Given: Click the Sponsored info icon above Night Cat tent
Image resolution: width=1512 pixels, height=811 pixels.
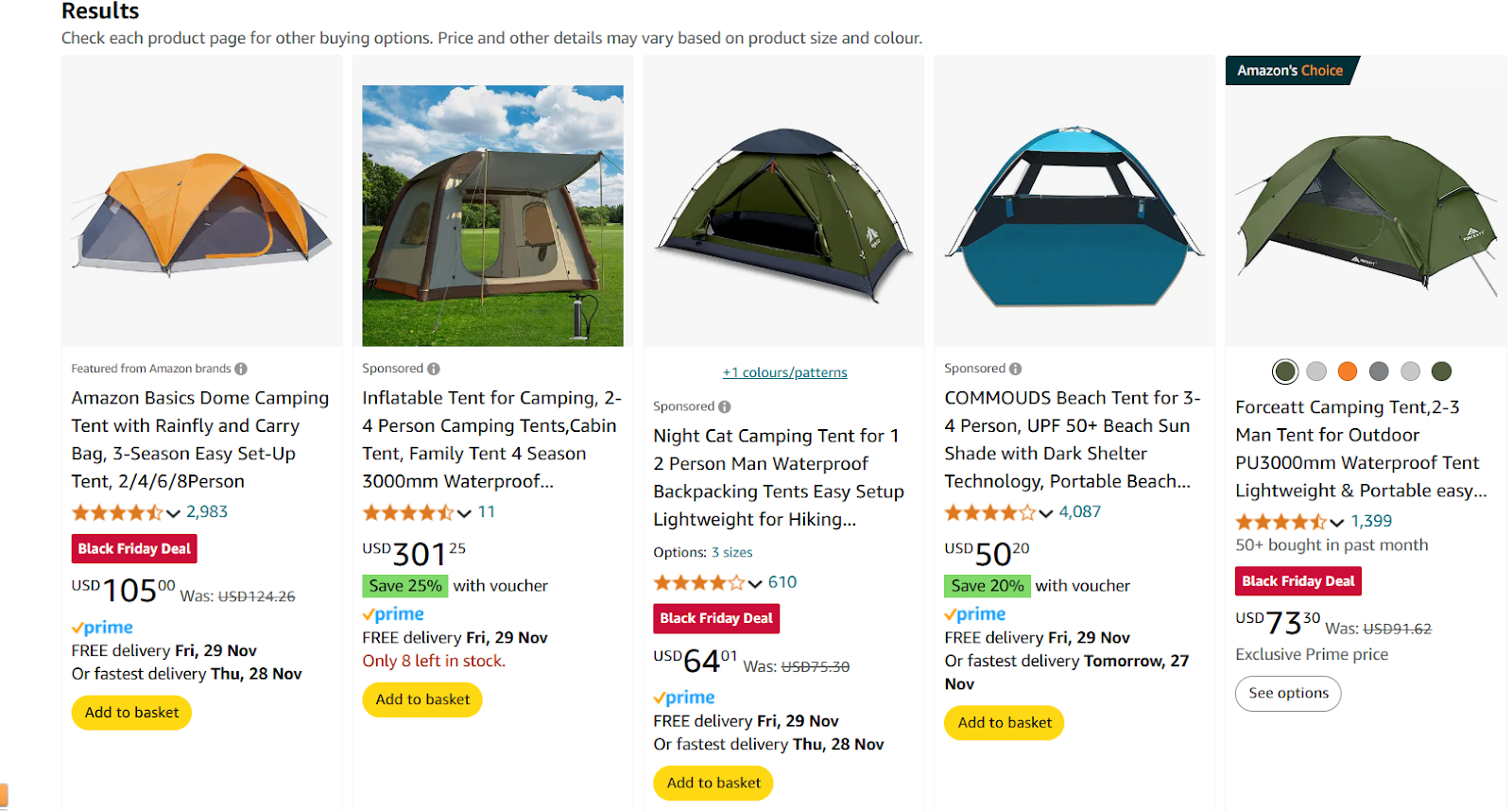Looking at the screenshot, I should (x=724, y=405).
